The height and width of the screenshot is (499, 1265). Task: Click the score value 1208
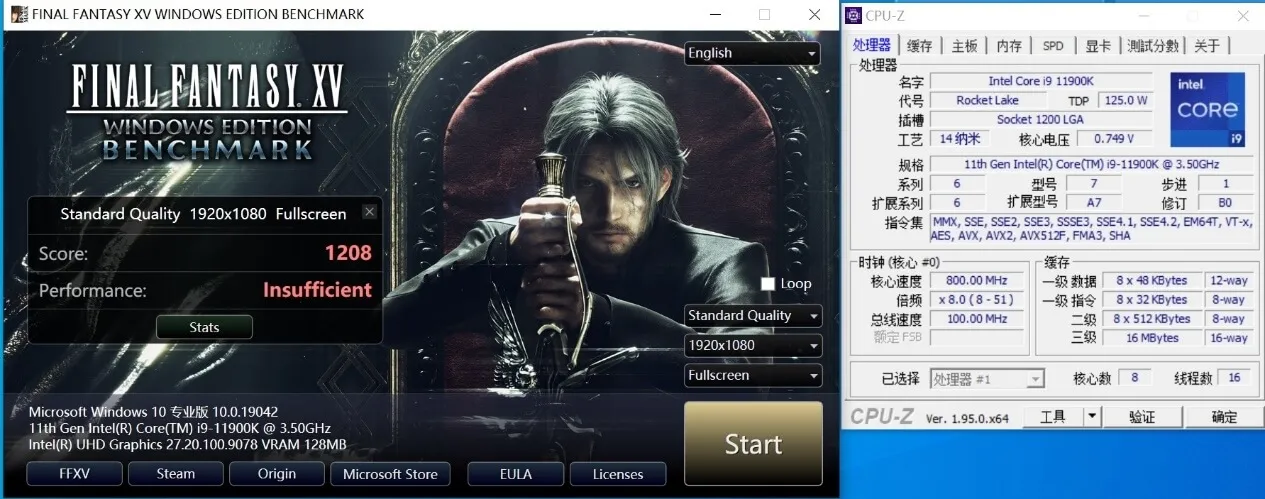click(x=348, y=253)
